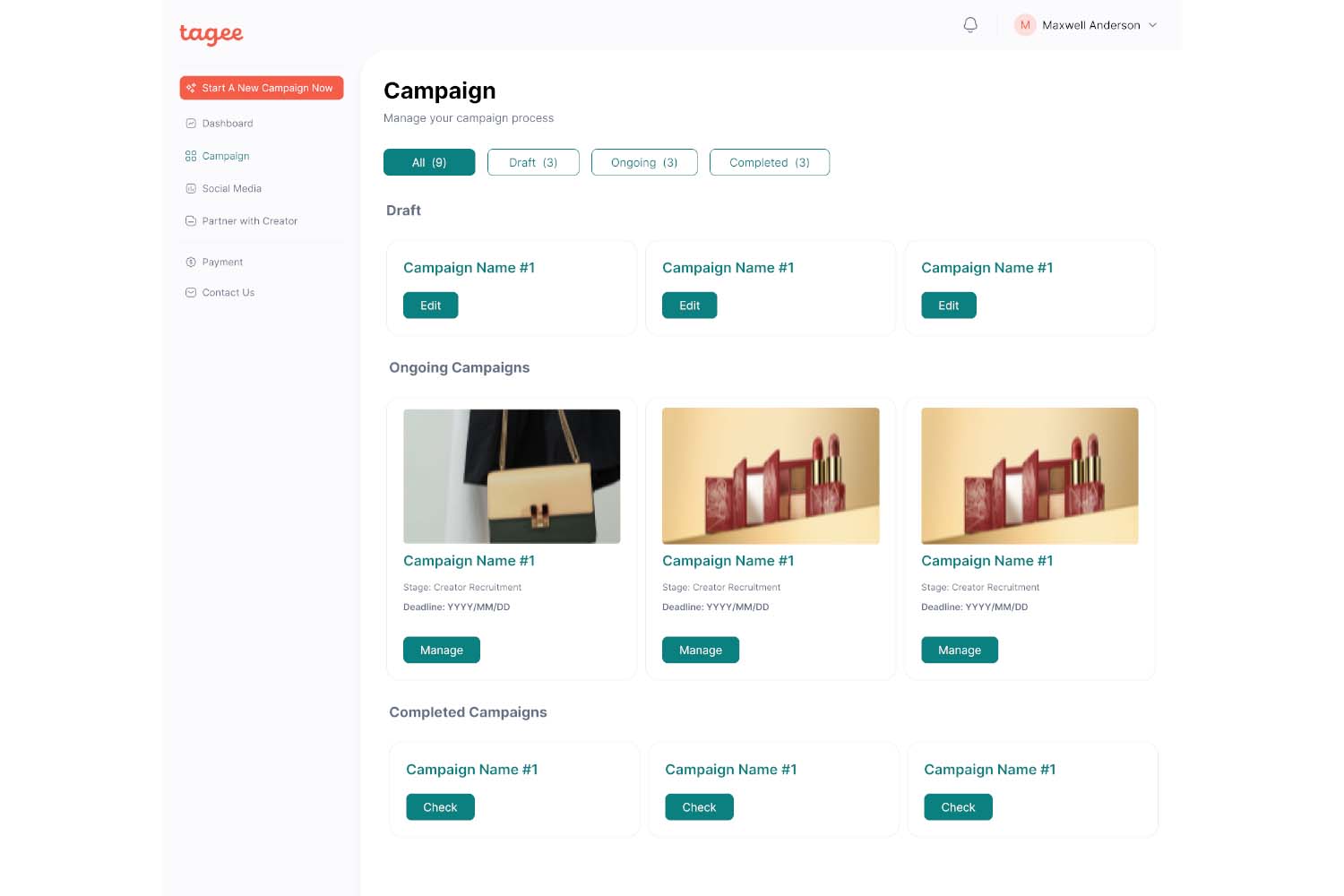Manage the handbag ongoing campaign
1344x896 pixels.
[x=441, y=650]
